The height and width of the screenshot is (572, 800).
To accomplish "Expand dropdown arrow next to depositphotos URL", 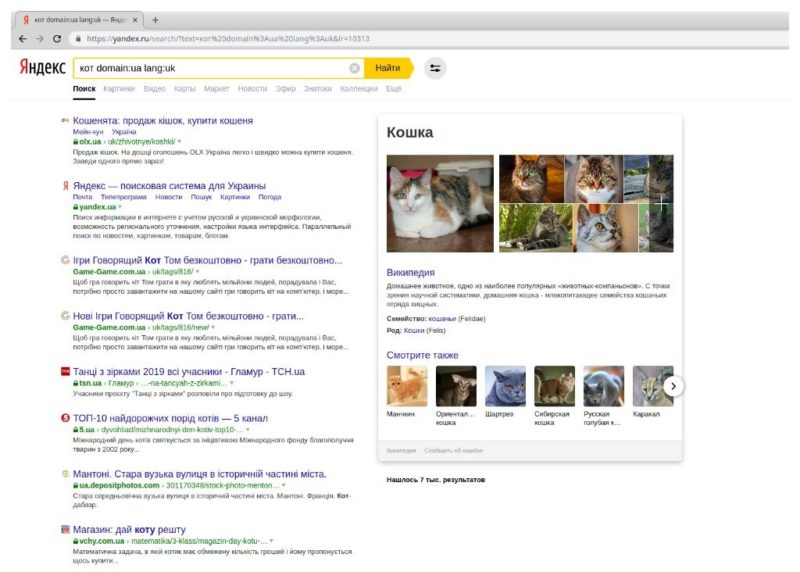I will 284,485.
